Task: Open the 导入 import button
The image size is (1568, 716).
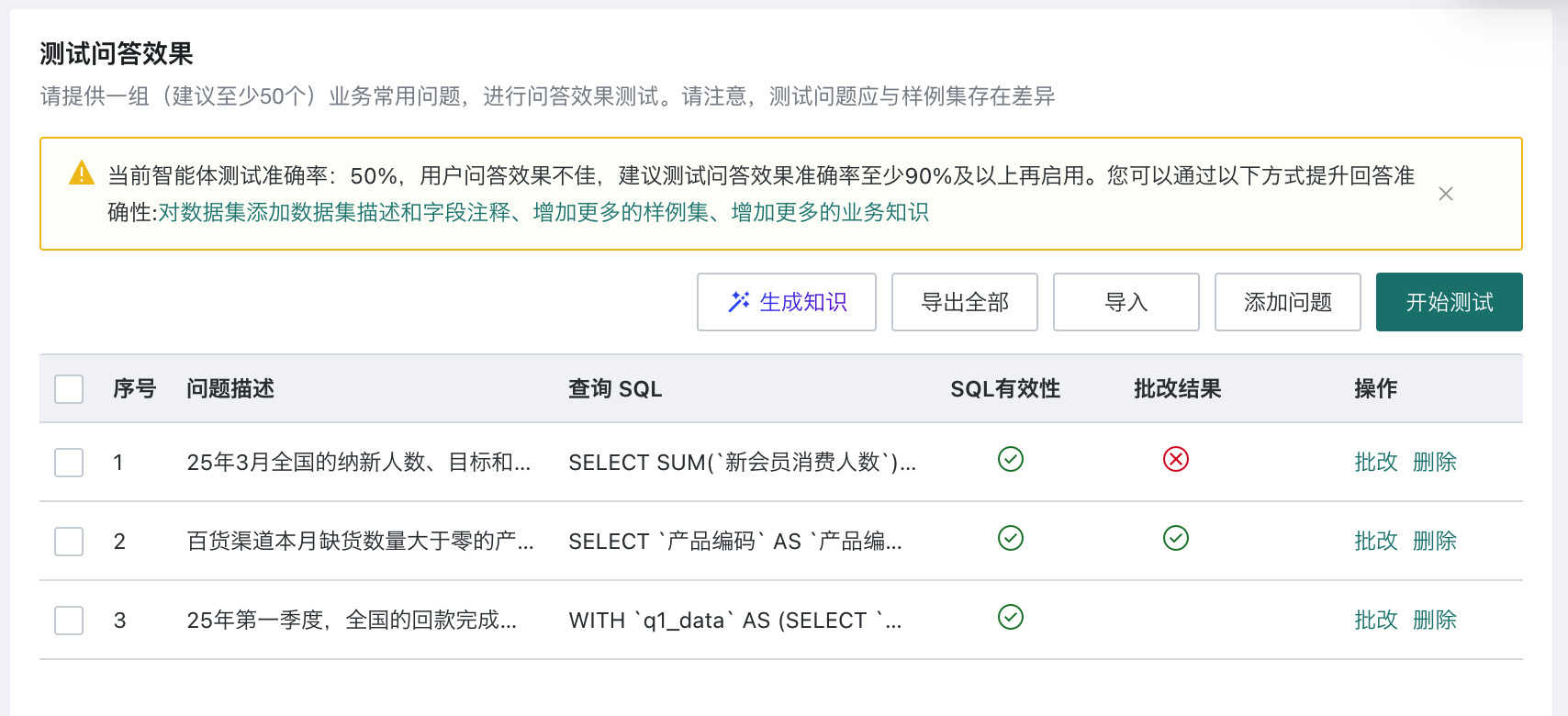Action: [x=1126, y=302]
